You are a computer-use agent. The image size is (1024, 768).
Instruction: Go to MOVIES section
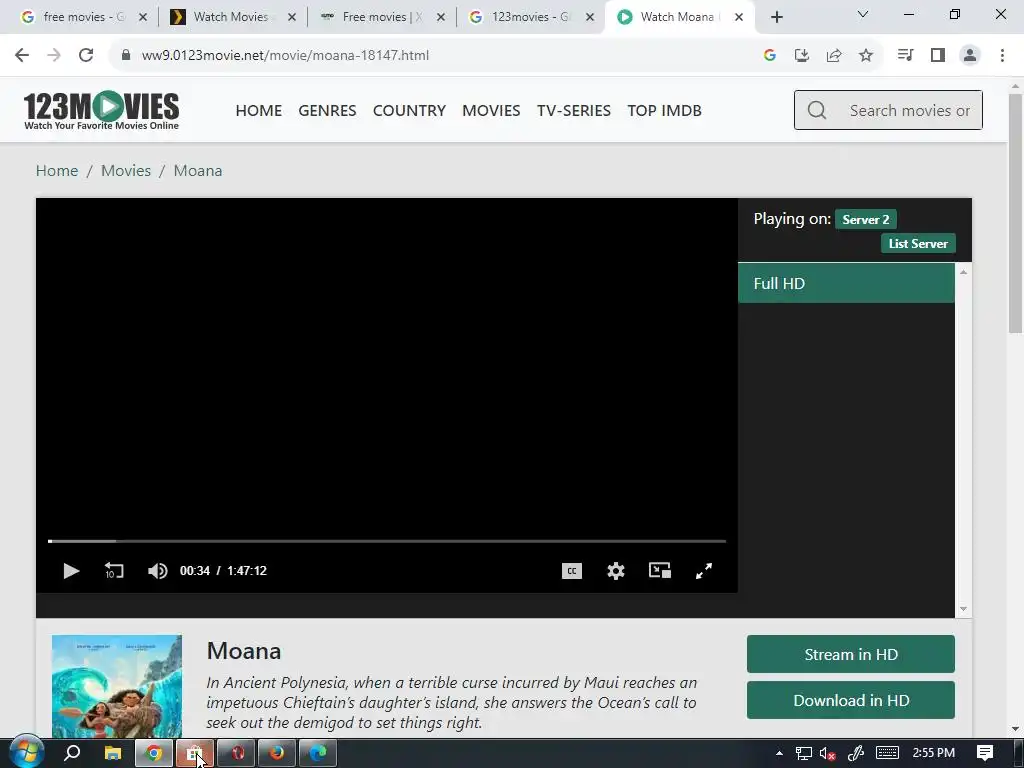491,110
